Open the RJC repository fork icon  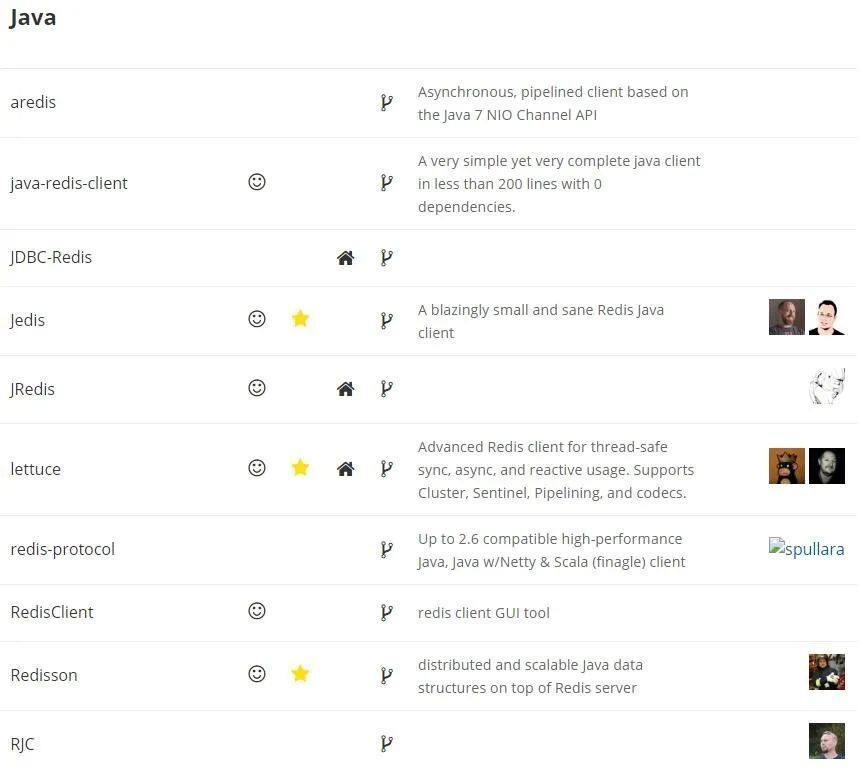(386, 743)
